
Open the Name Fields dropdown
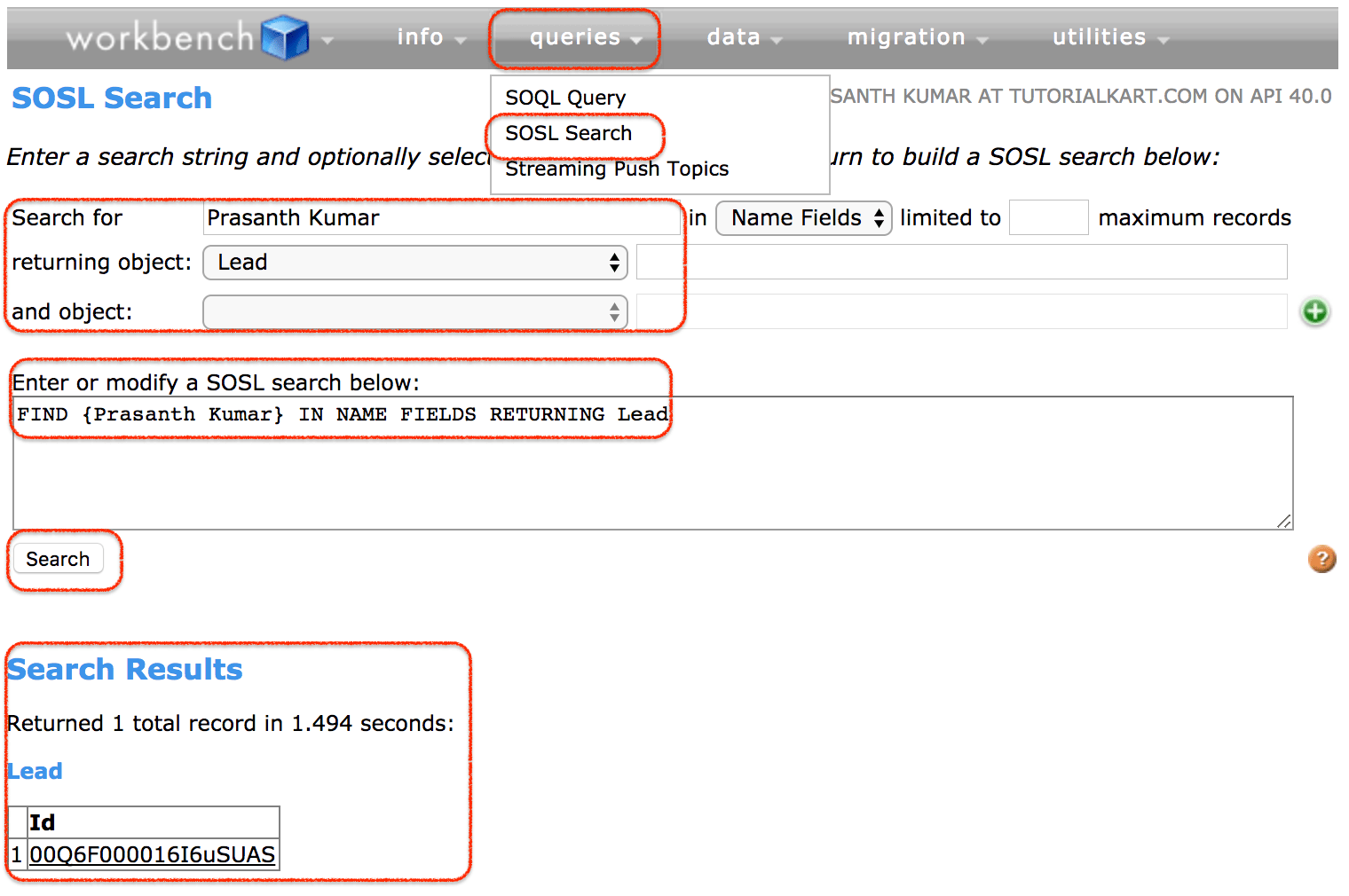(803, 218)
